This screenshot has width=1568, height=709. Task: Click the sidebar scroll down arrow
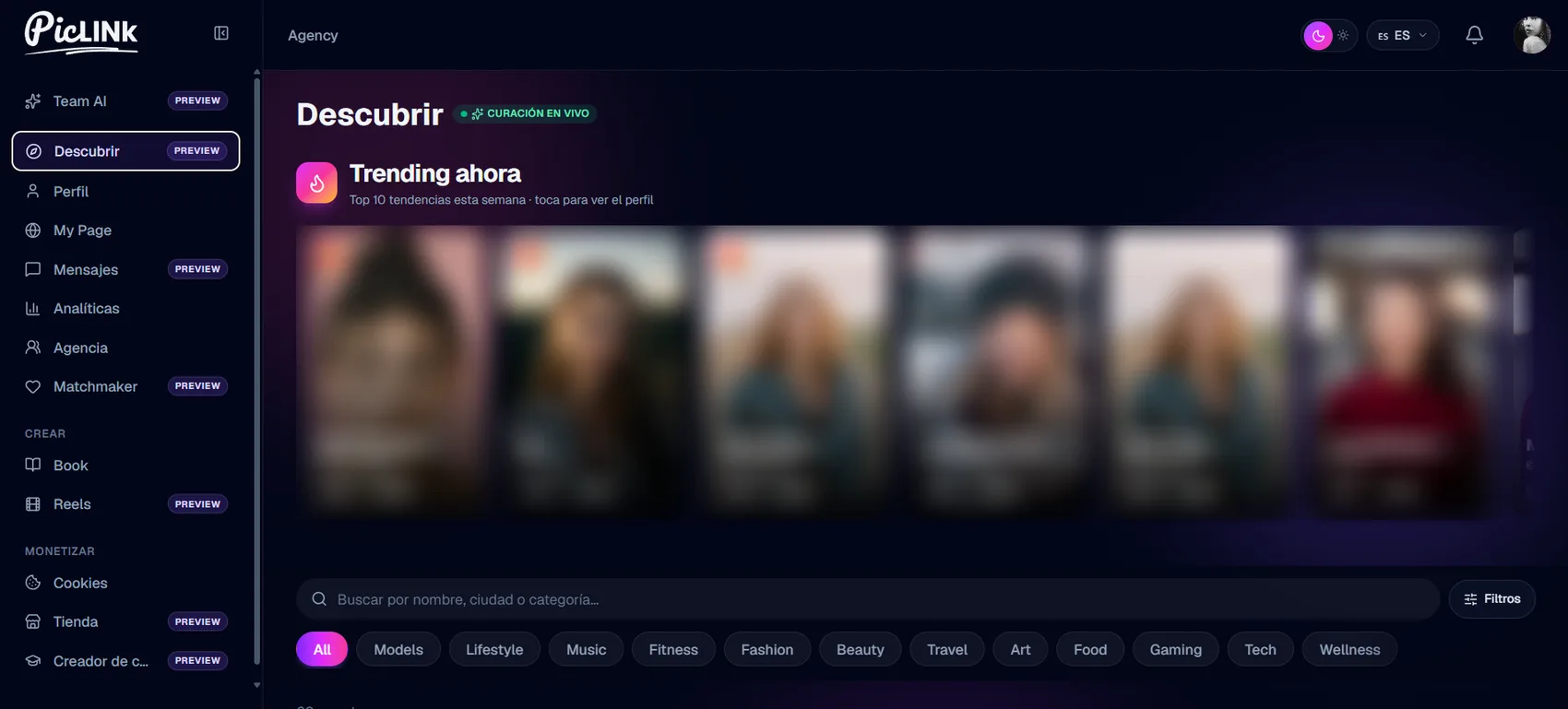pos(256,685)
